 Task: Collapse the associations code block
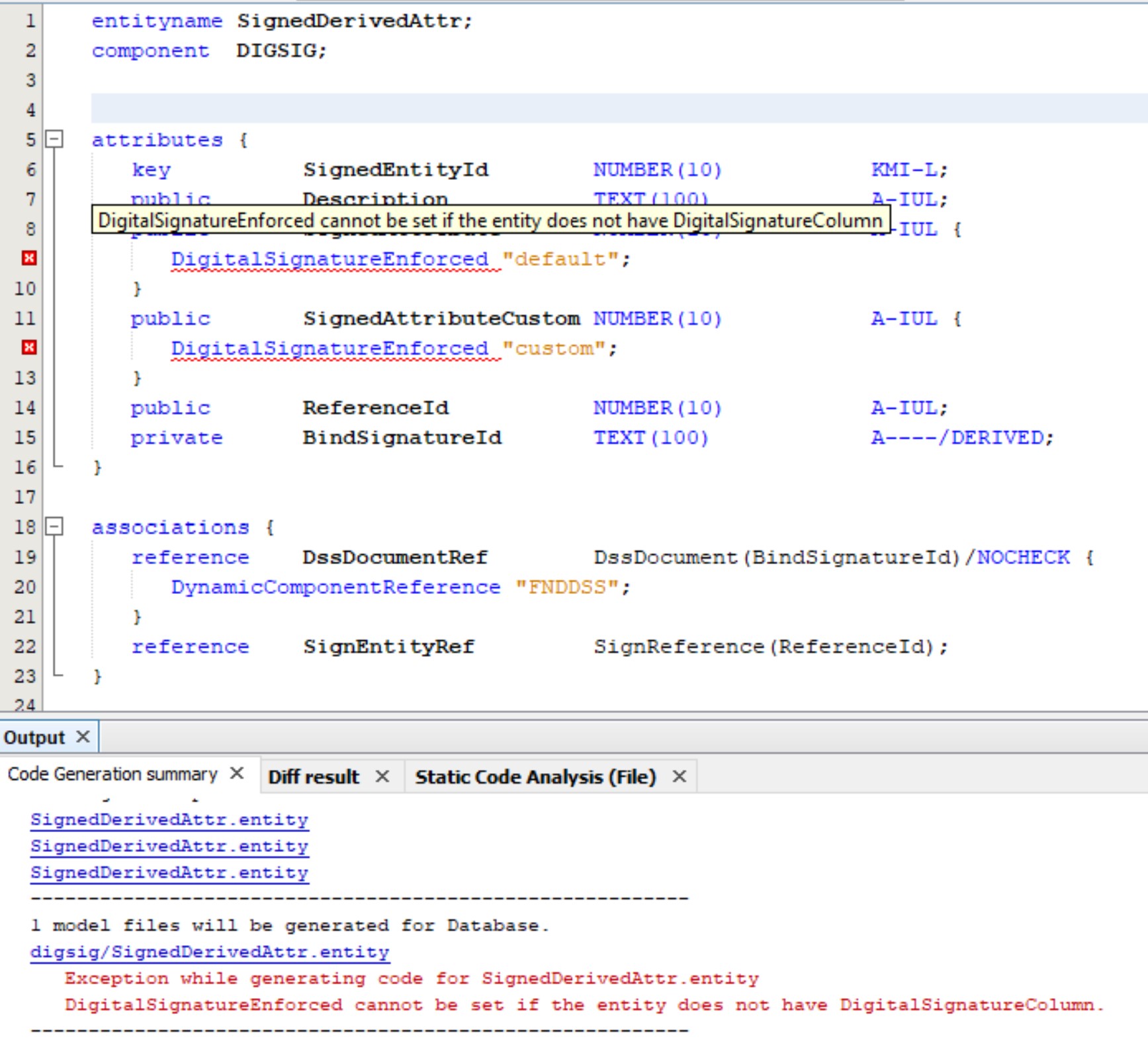[54, 527]
